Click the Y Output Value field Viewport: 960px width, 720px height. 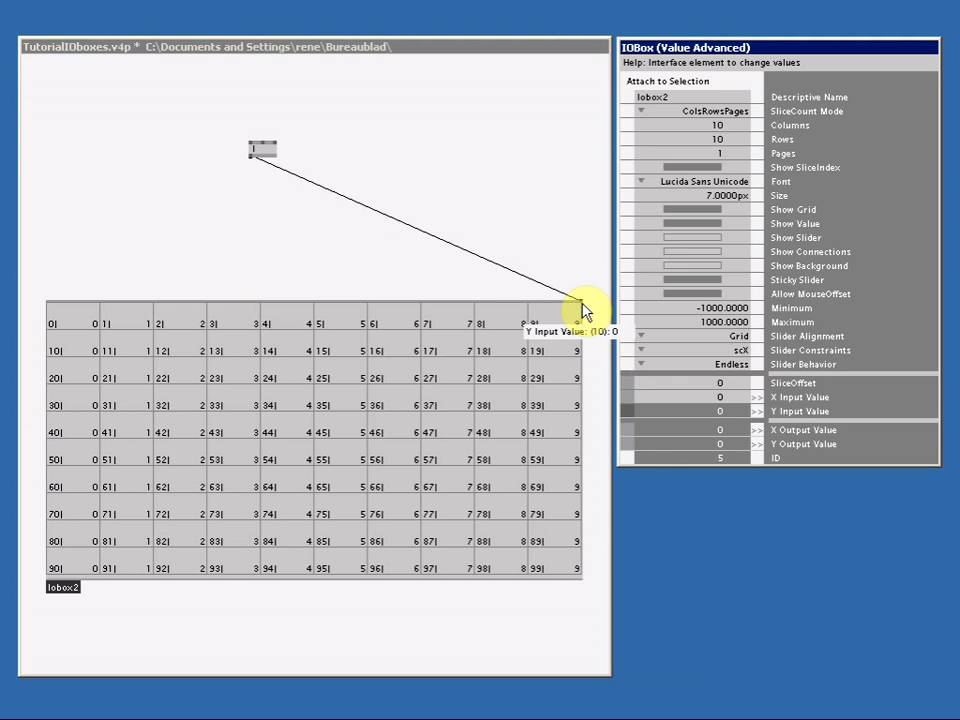(692, 444)
